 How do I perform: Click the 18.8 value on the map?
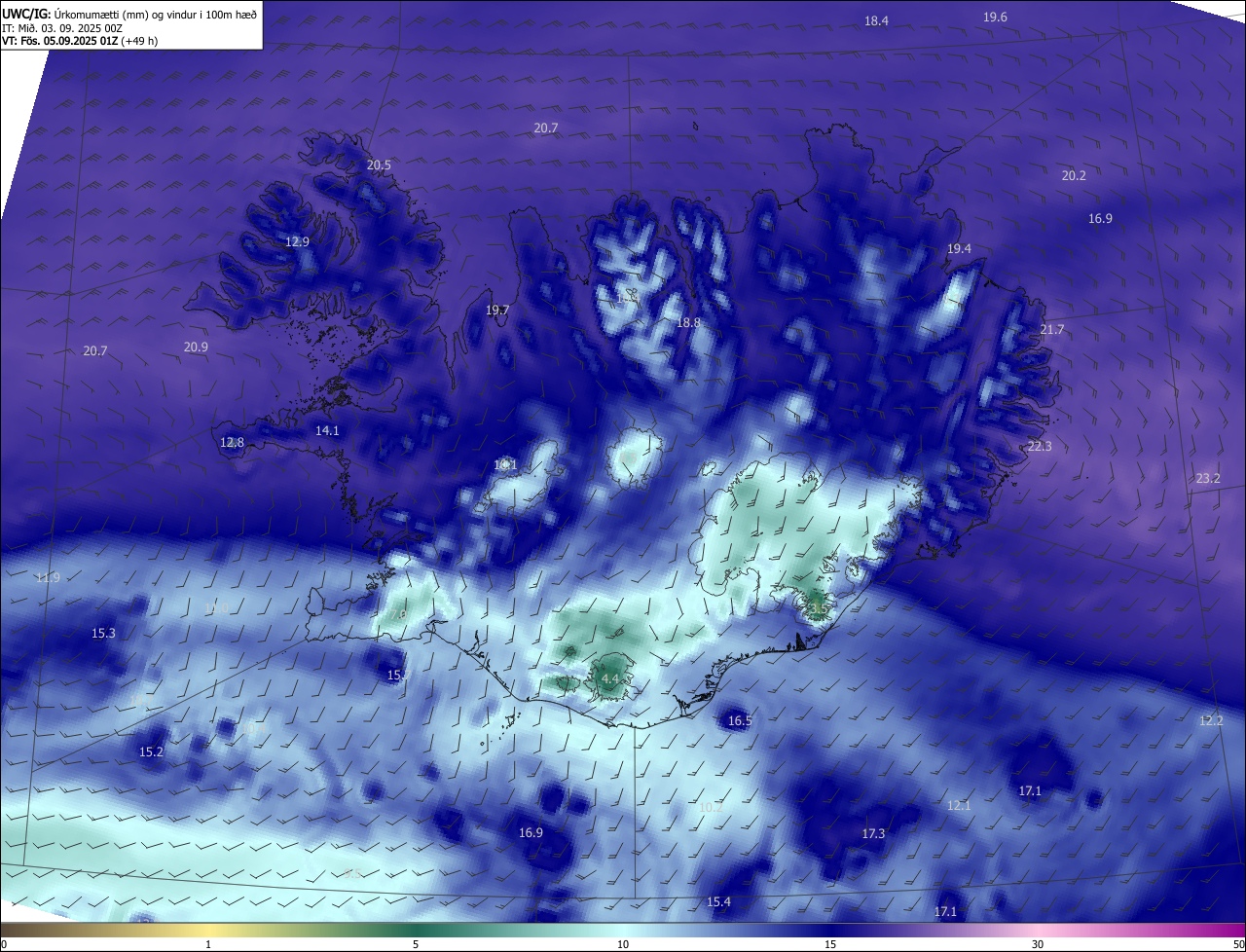(688, 322)
